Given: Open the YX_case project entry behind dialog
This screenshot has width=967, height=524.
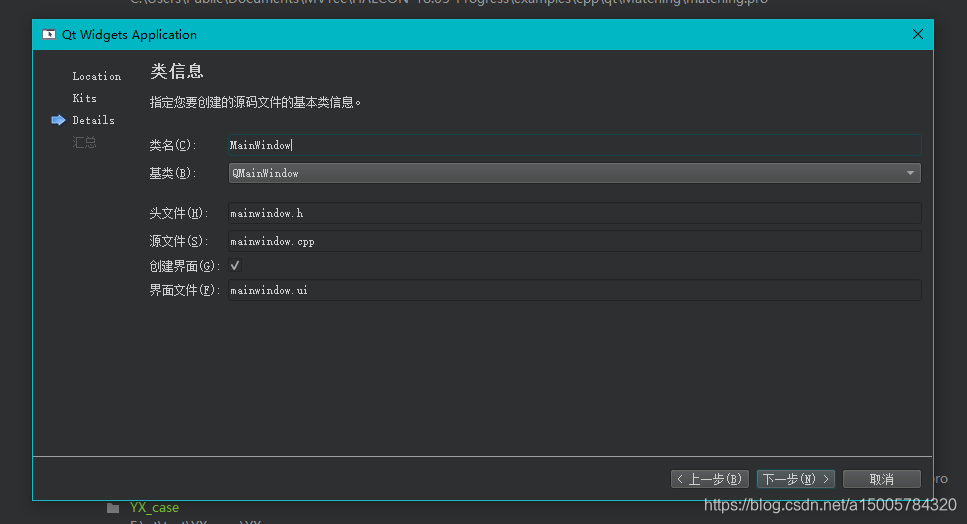Looking at the screenshot, I should pos(154,507).
